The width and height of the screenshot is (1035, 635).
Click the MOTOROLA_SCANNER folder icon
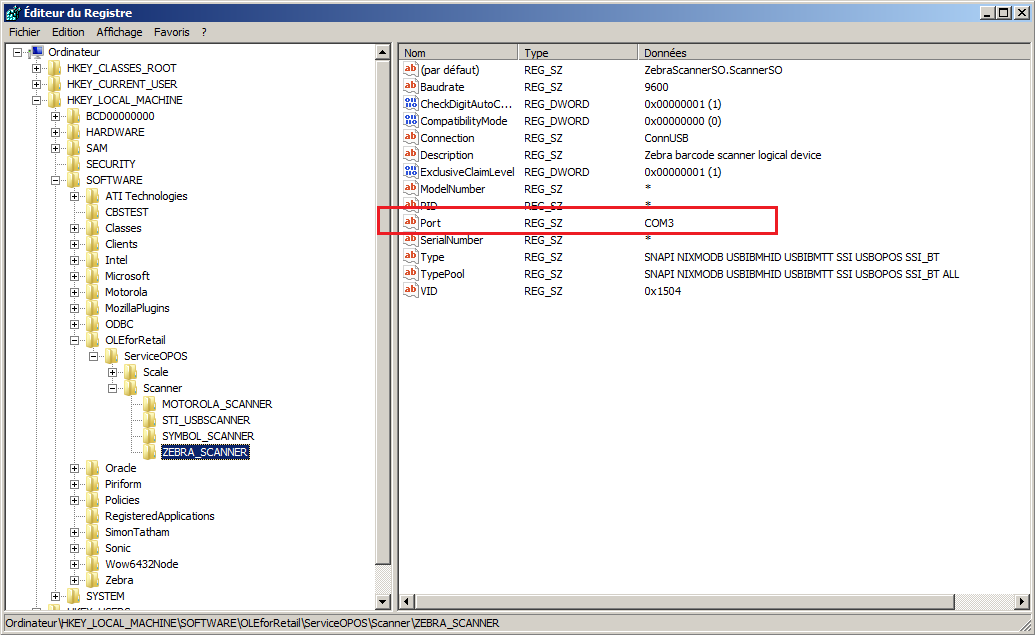(150, 404)
